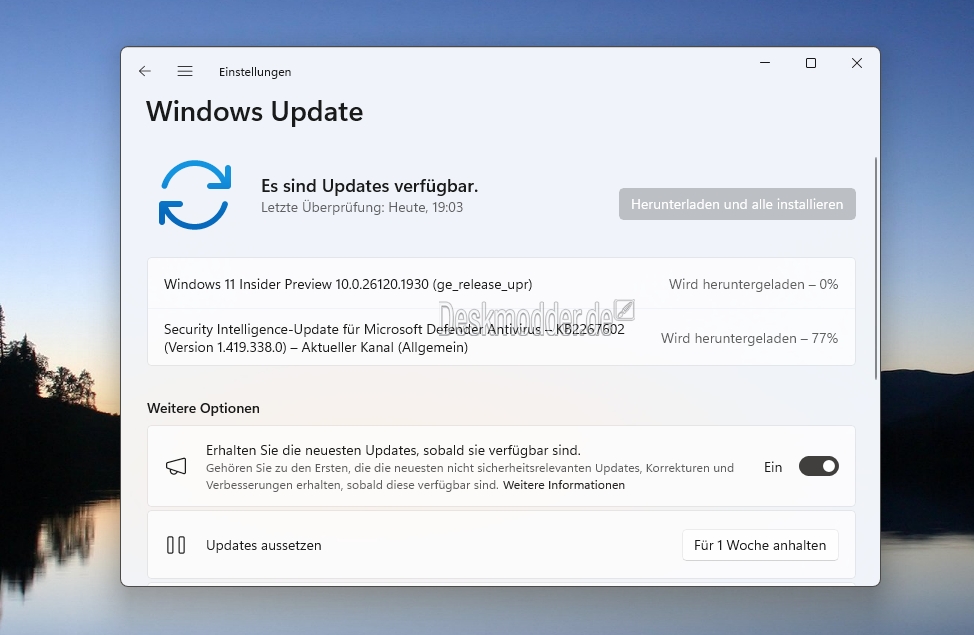Close the Einstellungen window
Screen dimensions: 974x635
pyautogui.click(x=857, y=63)
